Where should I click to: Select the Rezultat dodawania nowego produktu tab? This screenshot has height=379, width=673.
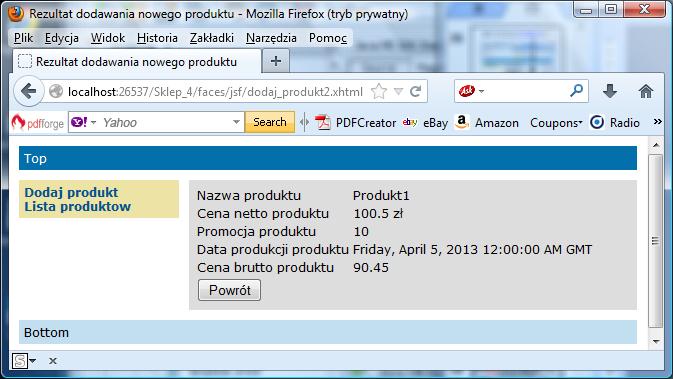click(x=136, y=62)
